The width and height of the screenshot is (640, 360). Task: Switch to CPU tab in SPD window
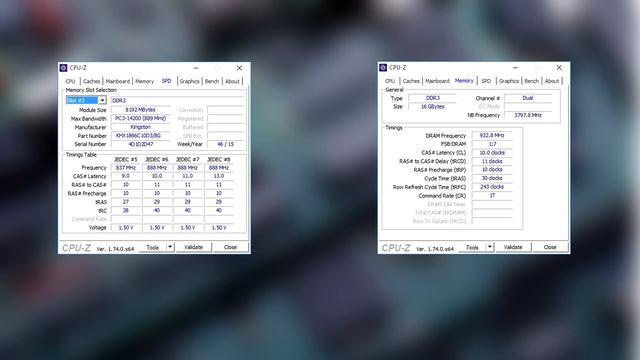tap(70, 81)
